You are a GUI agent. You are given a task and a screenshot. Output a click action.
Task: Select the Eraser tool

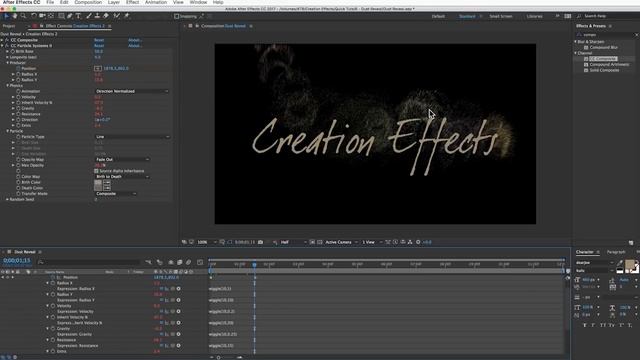coord(106,16)
